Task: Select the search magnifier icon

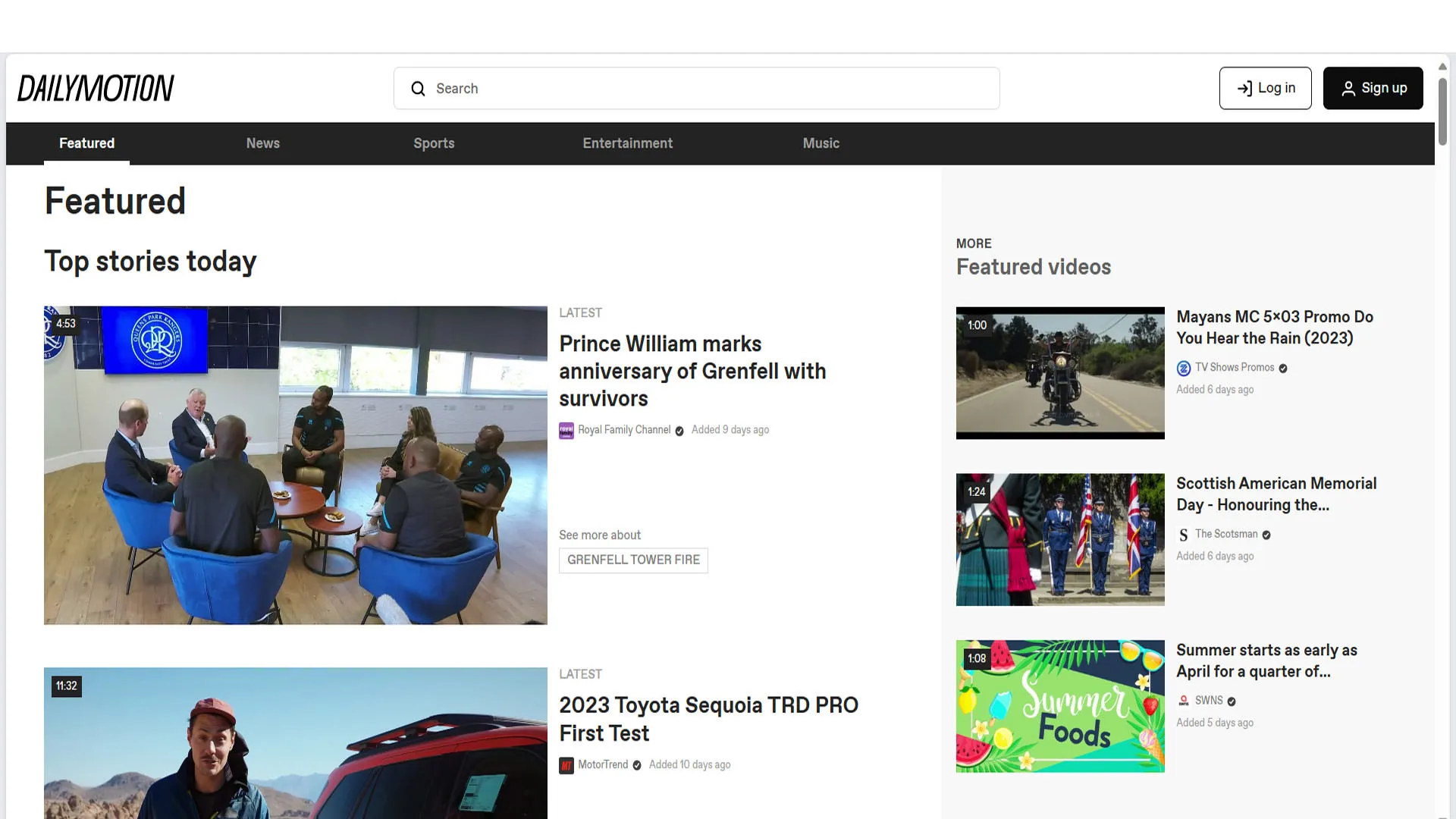Action: pos(418,89)
